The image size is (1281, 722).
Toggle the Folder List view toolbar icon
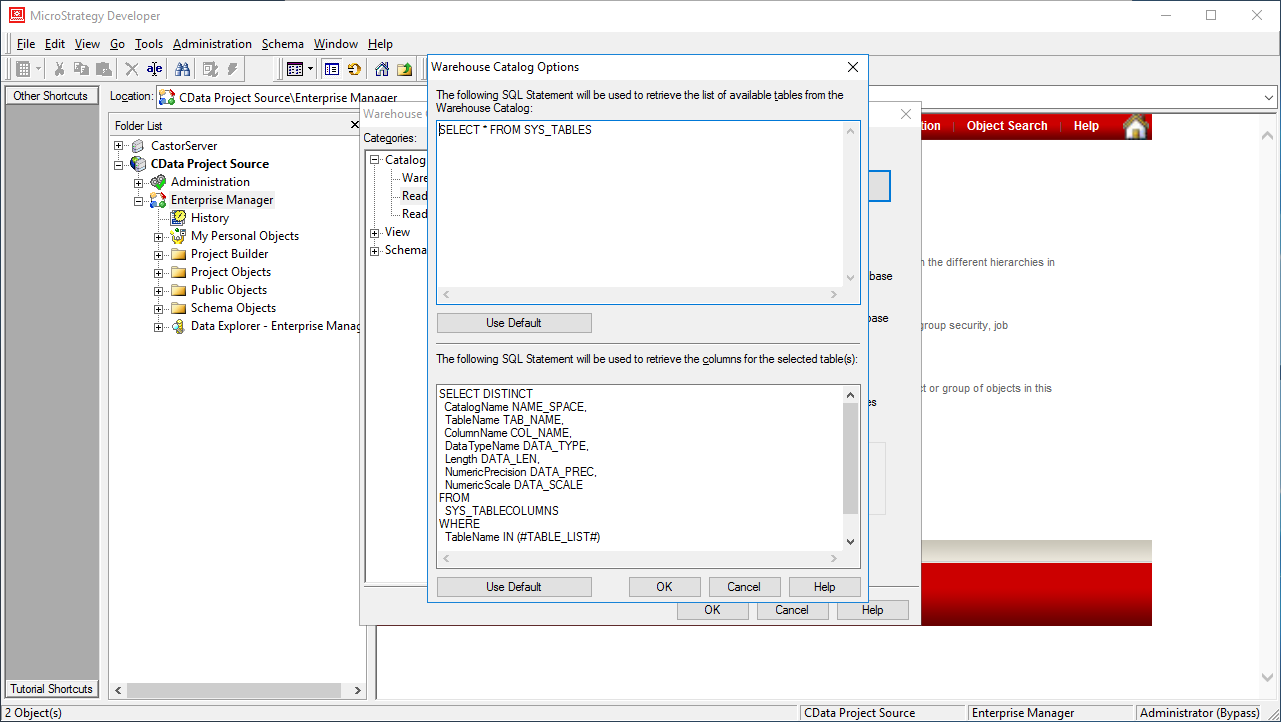(331, 69)
